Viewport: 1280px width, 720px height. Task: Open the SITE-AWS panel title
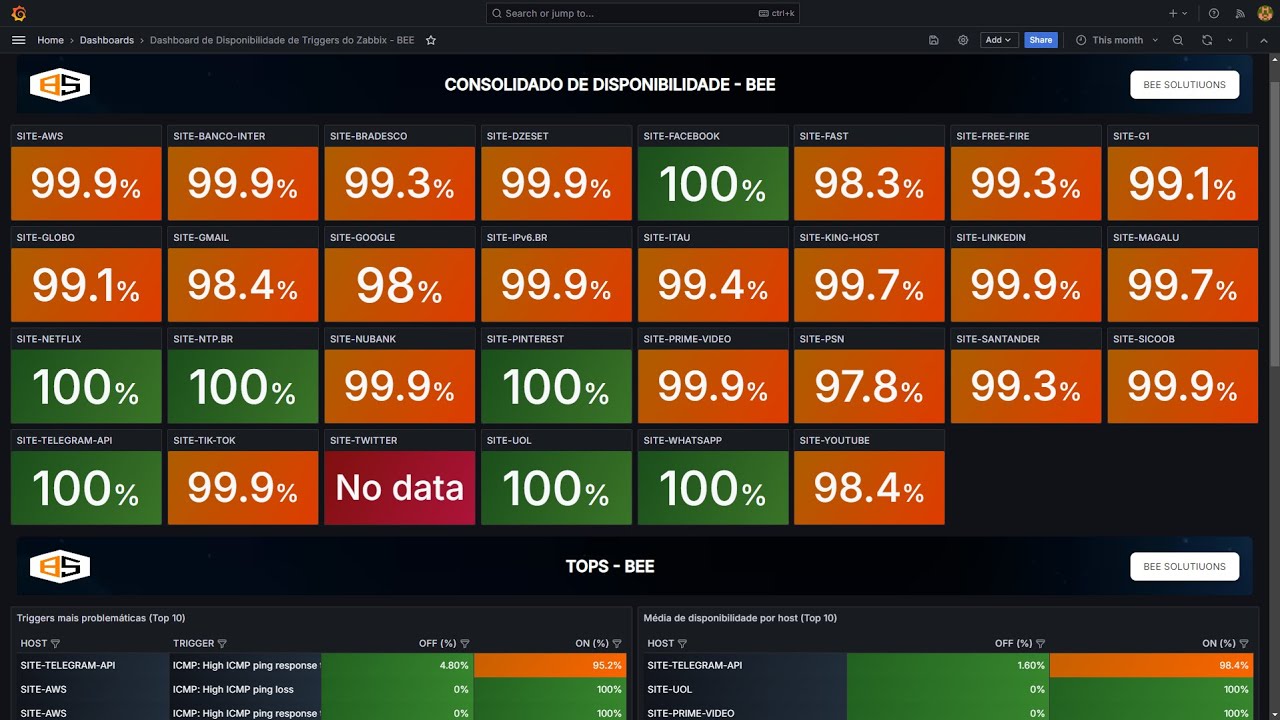pos(40,136)
